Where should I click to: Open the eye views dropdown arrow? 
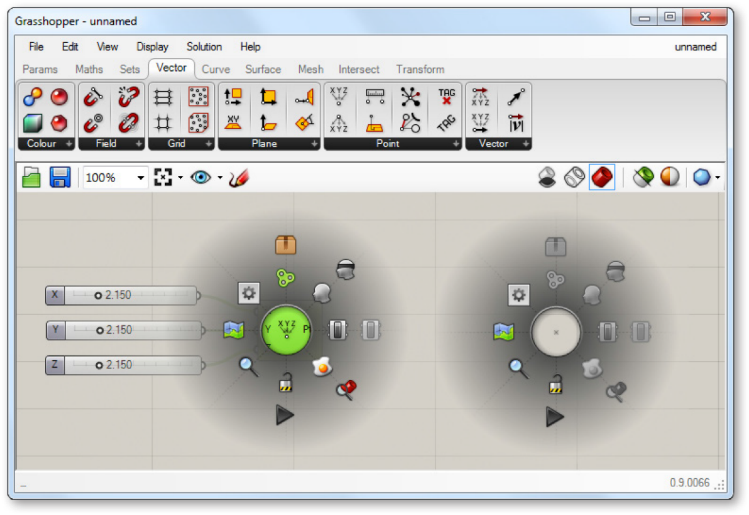(x=220, y=178)
